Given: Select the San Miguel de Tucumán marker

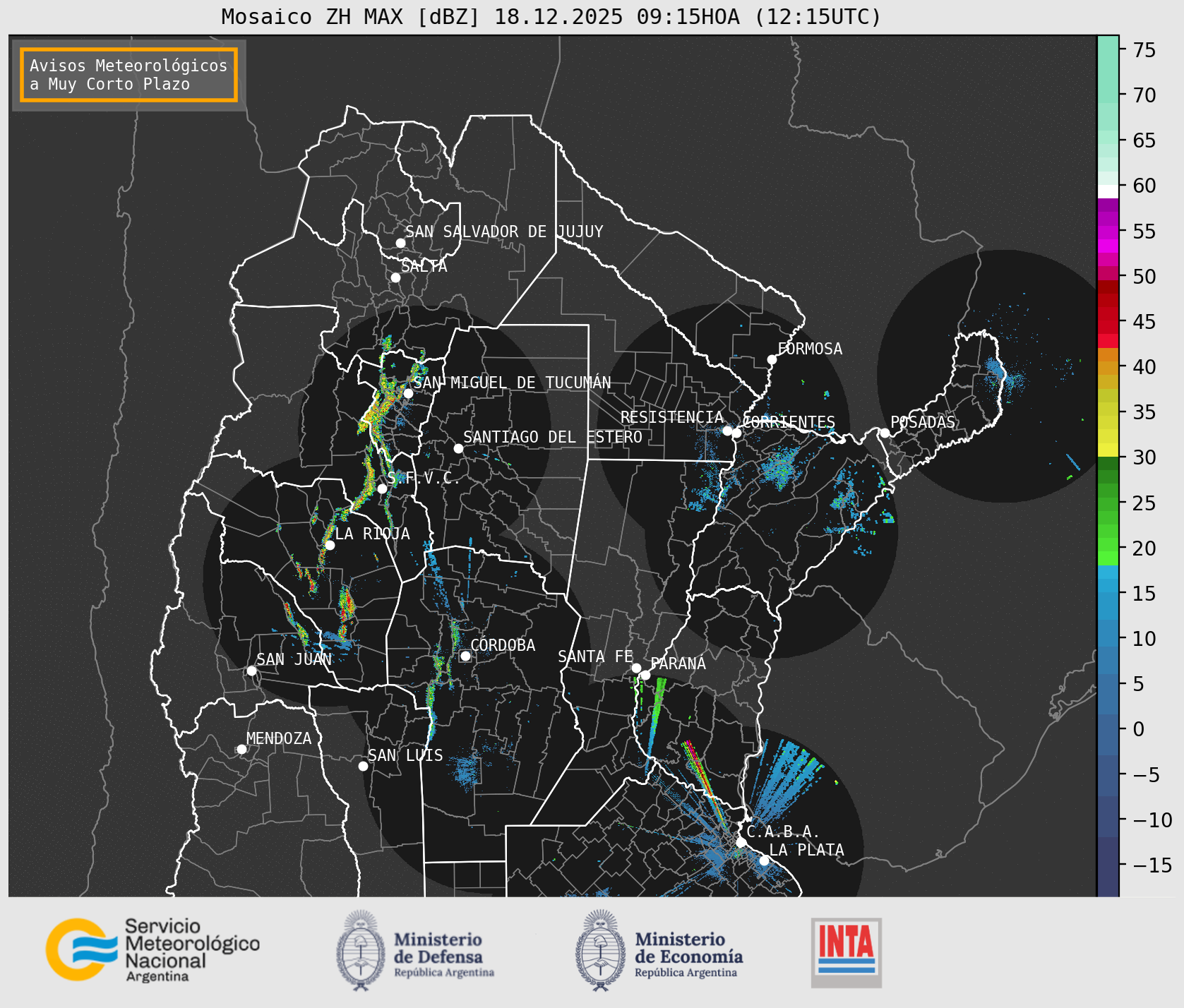Looking at the screenshot, I should pos(408,393).
